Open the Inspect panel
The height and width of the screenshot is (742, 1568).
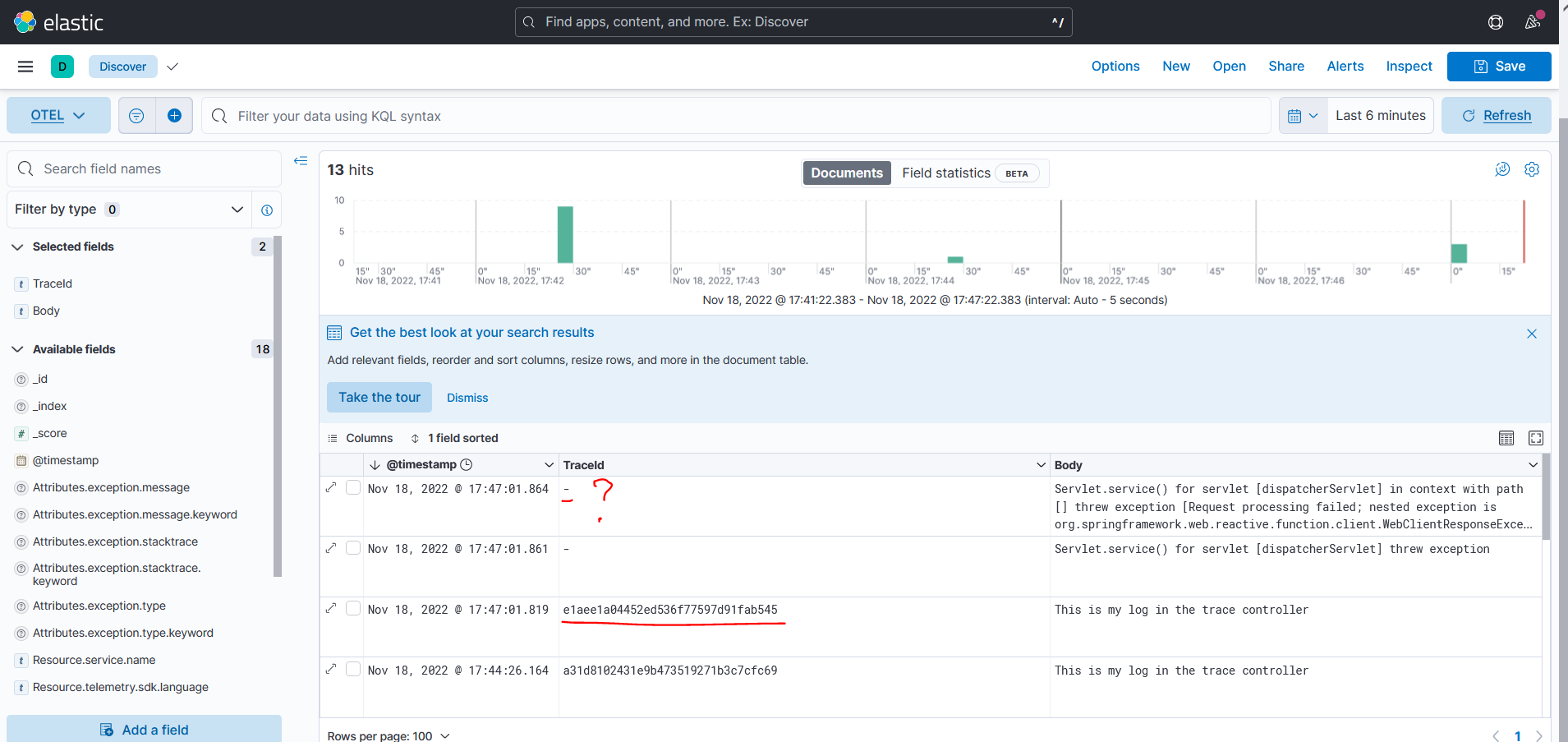pyautogui.click(x=1409, y=67)
